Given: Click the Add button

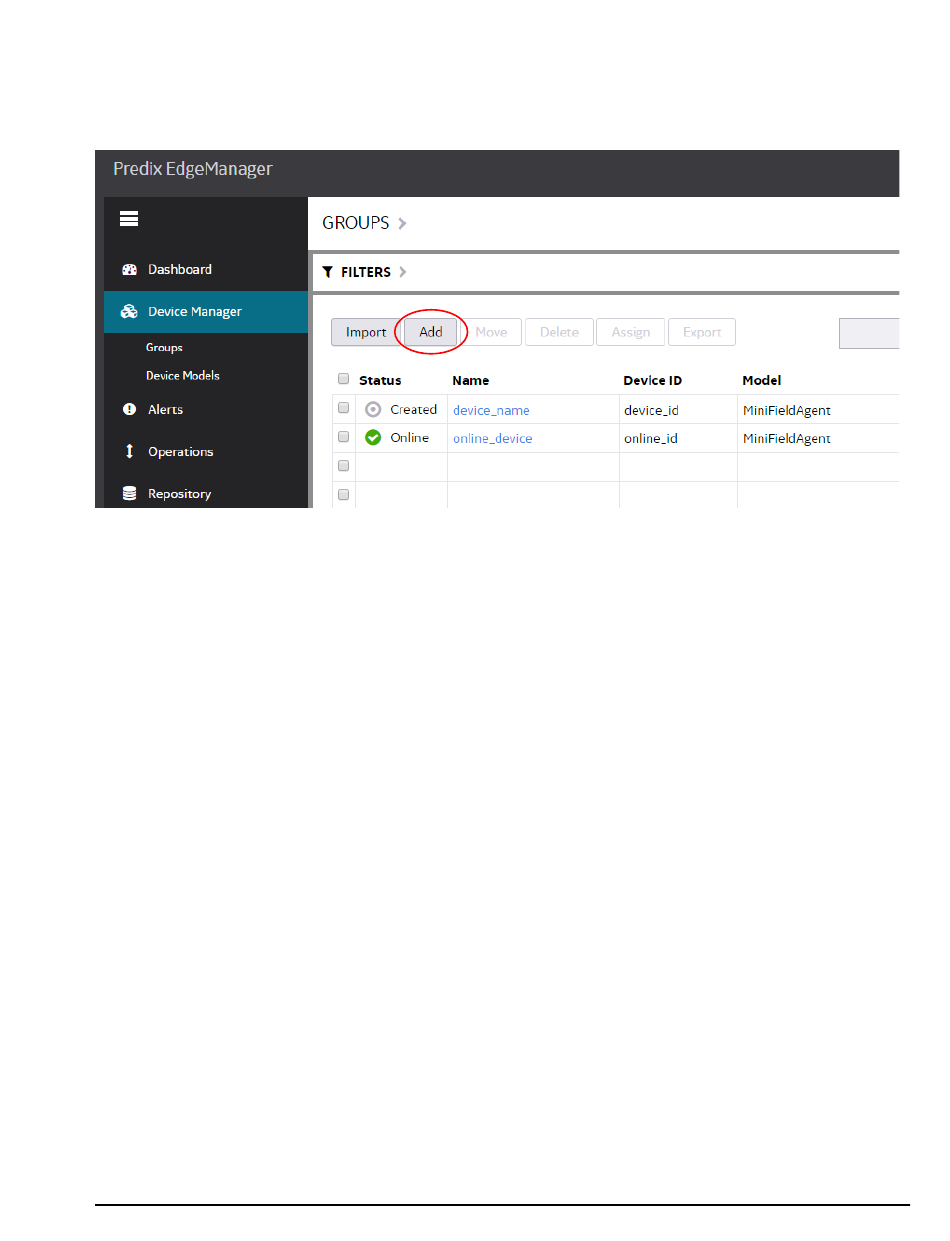Looking at the screenshot, I should click(x=431, y=332).
